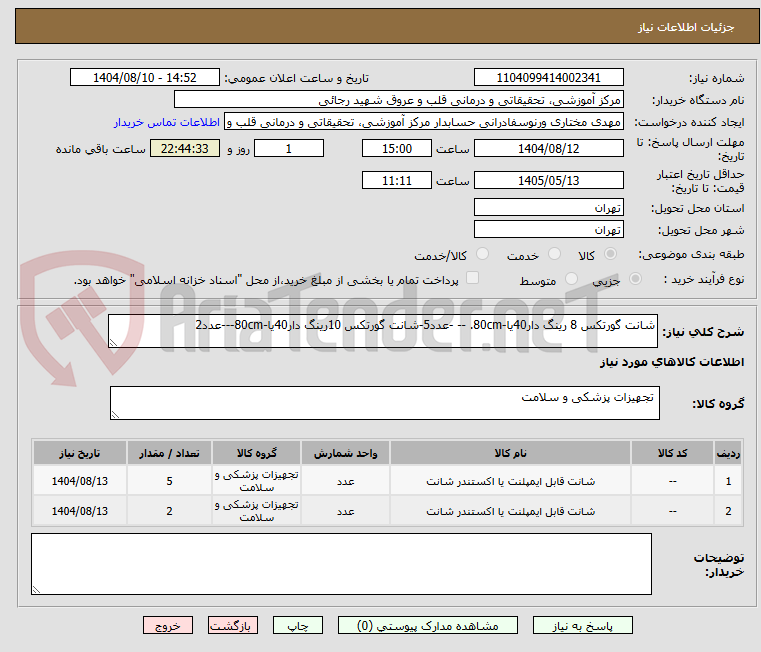Screen dimensions: 761x652
Task: Click the گروه کالا text area
Action: tap(385, 403)
